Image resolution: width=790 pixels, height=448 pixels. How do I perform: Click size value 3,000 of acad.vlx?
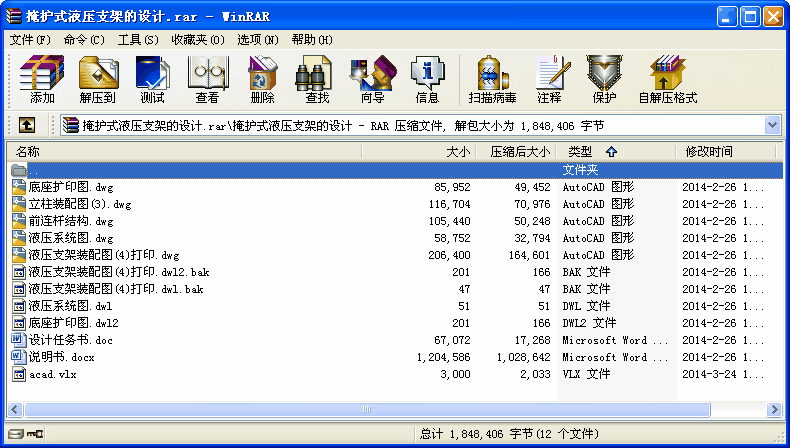455,374
